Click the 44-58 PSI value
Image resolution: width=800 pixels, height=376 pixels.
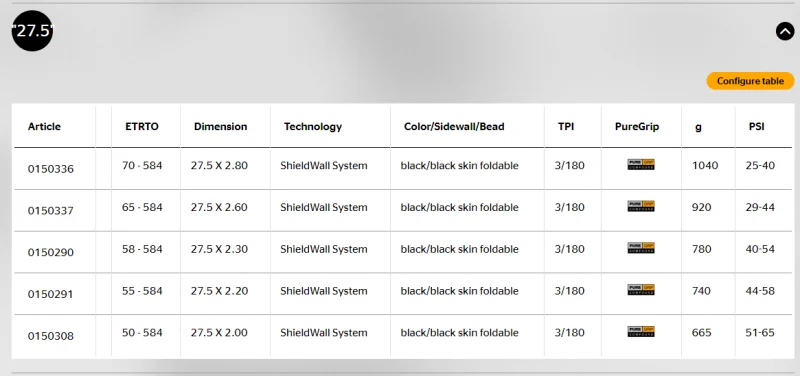tap(760, 291)
